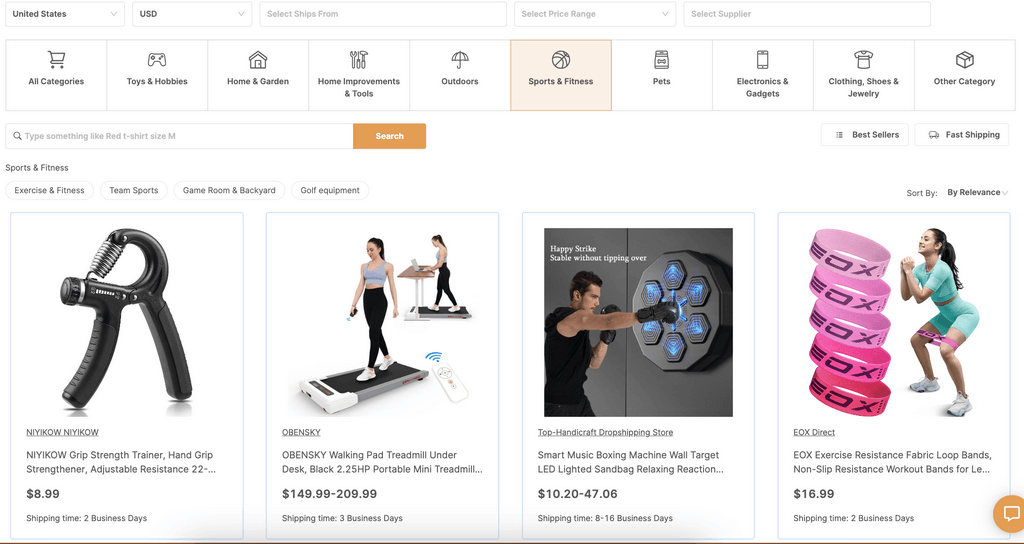This screenshot has height=544, width=1024.
Task: Click the Best Sellers button label
Action: point(875,135)
